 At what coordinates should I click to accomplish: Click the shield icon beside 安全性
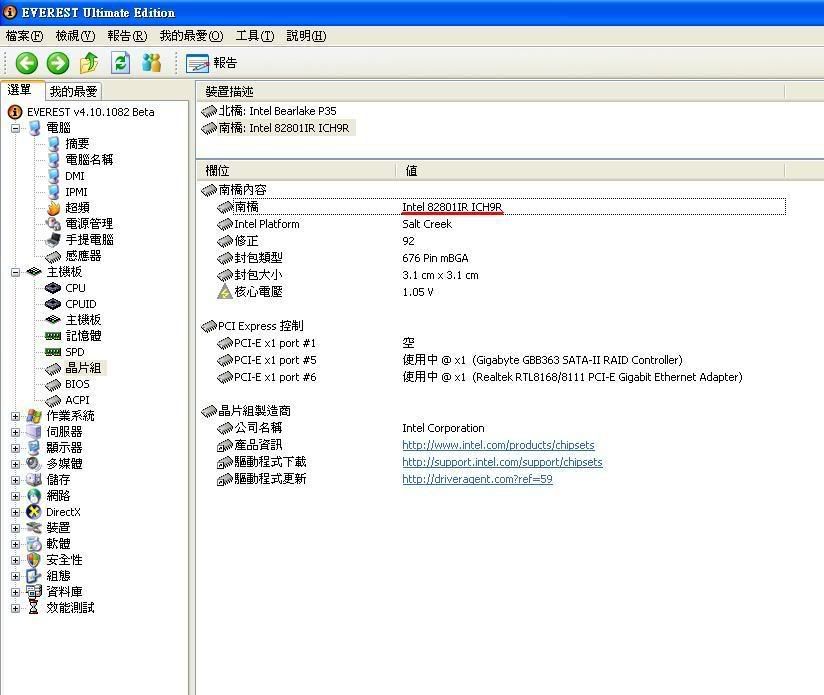point(34,561)
